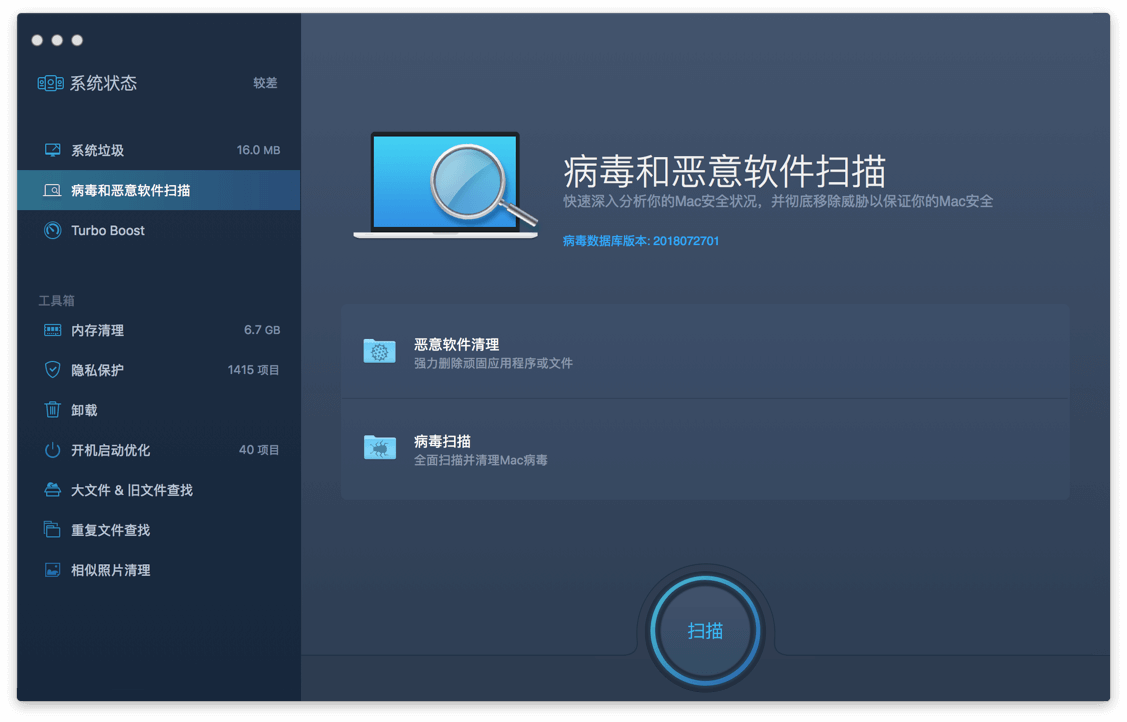Open 大文件 & 旧文件查找 icon
1127x722 pixels.
click(55, 490)
